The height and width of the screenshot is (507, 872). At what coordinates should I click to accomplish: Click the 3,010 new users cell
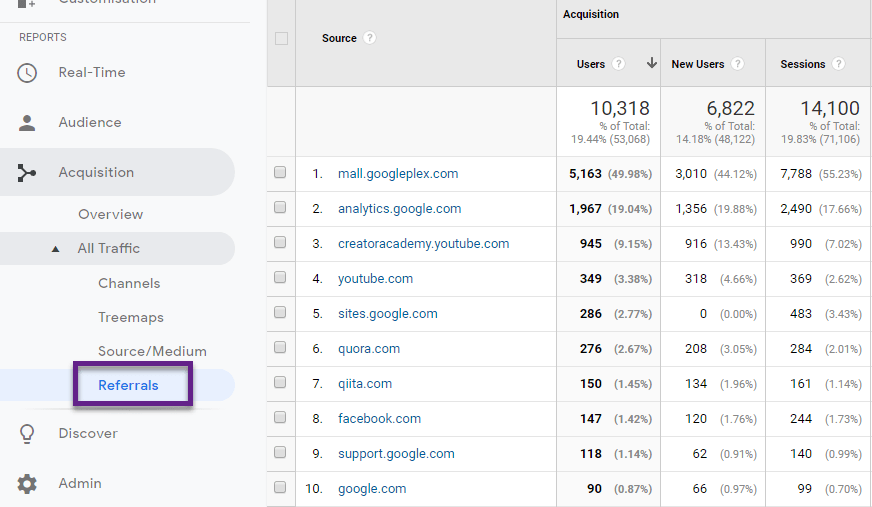click(691, 173)
